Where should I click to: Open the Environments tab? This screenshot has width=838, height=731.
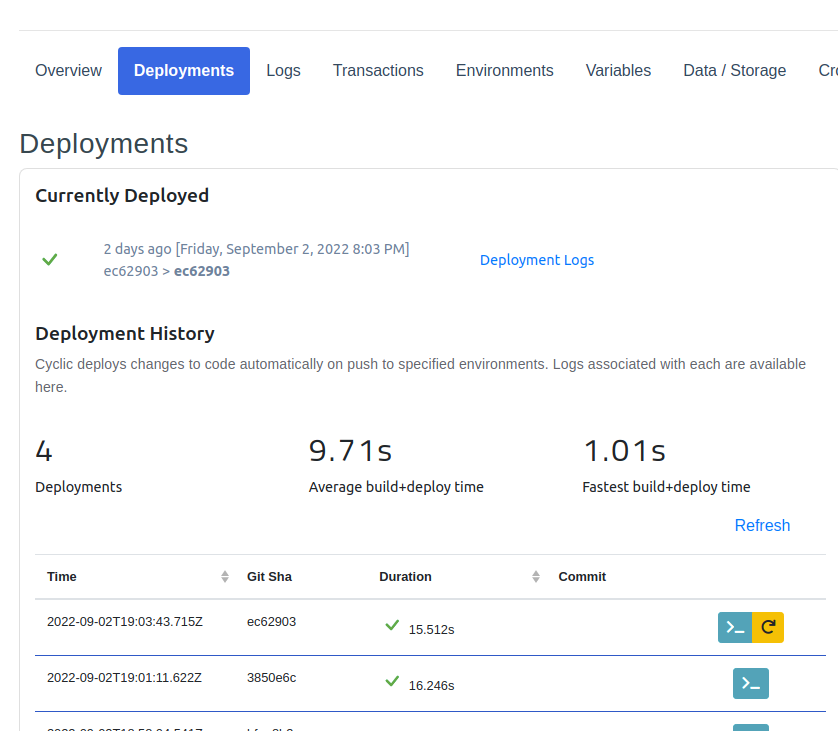(504, 70)
